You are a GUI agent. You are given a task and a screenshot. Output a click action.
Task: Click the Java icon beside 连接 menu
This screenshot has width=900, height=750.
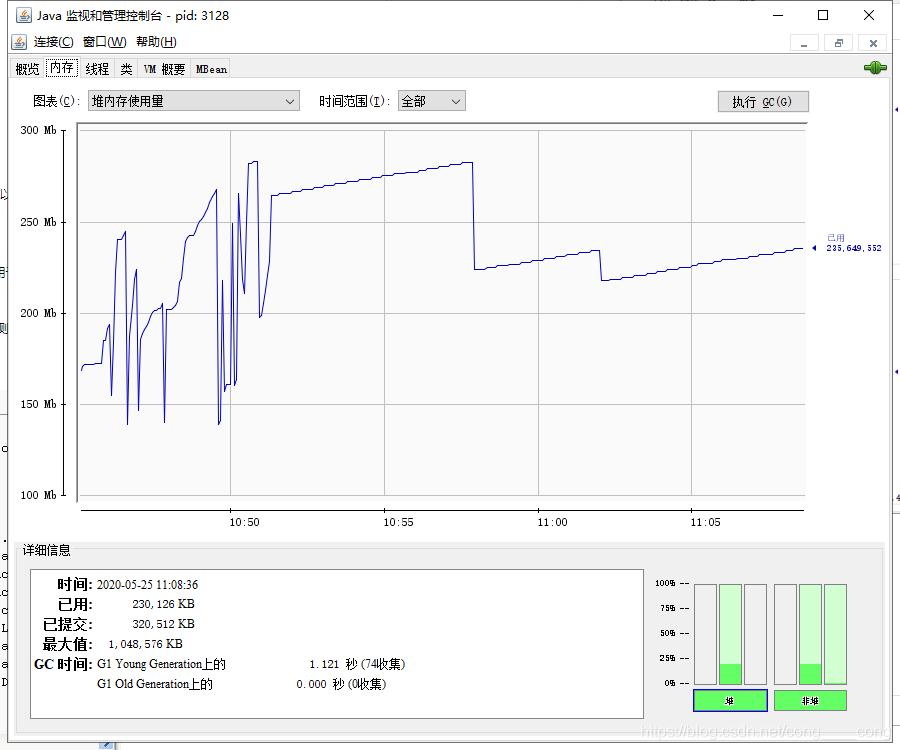[18, 42]
